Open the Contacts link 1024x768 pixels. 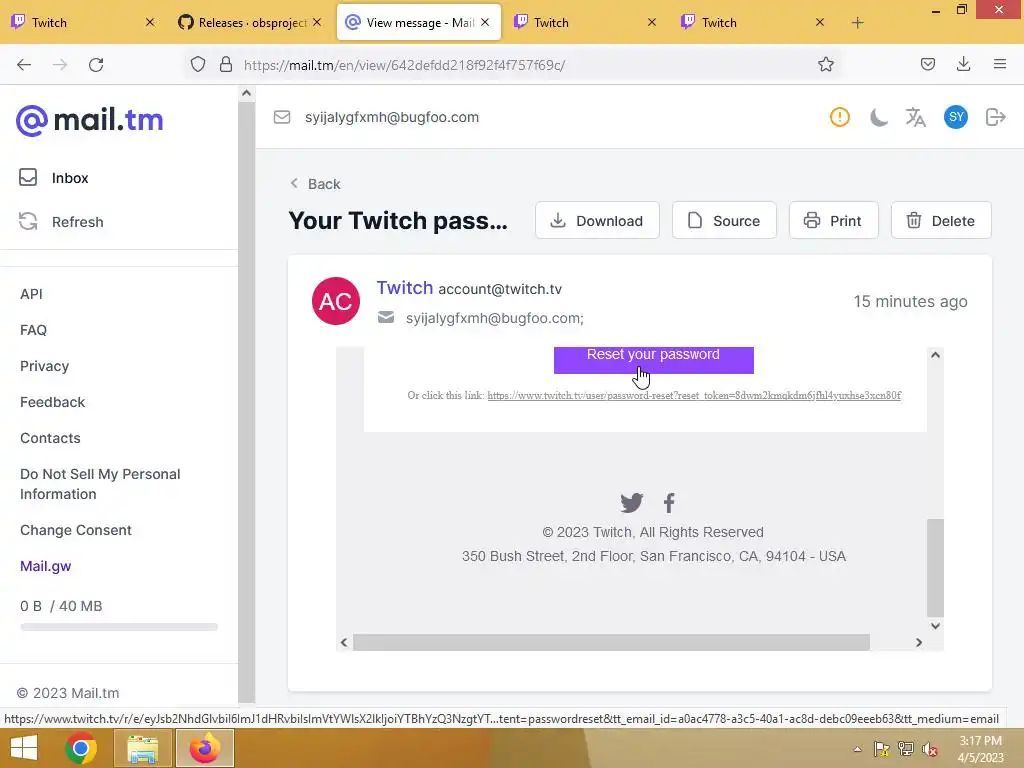50,438
